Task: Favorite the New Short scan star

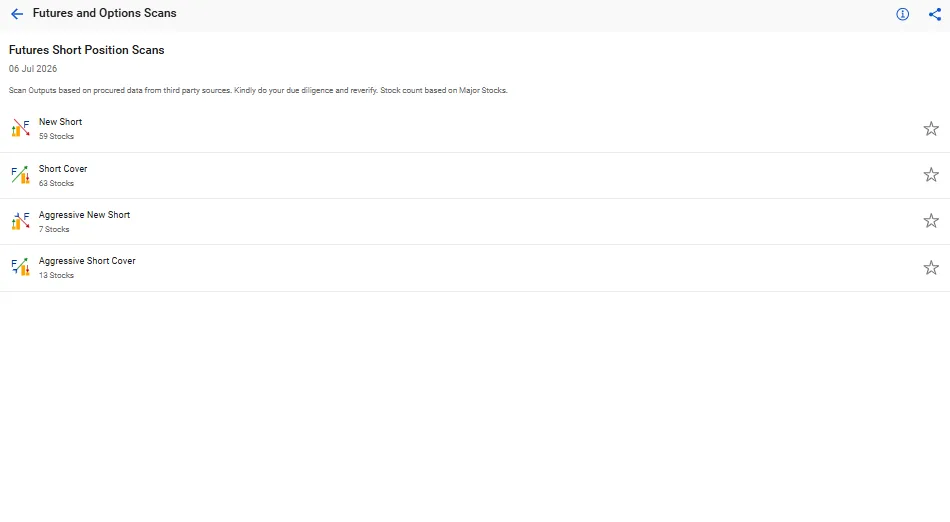Action: [931, 128]
